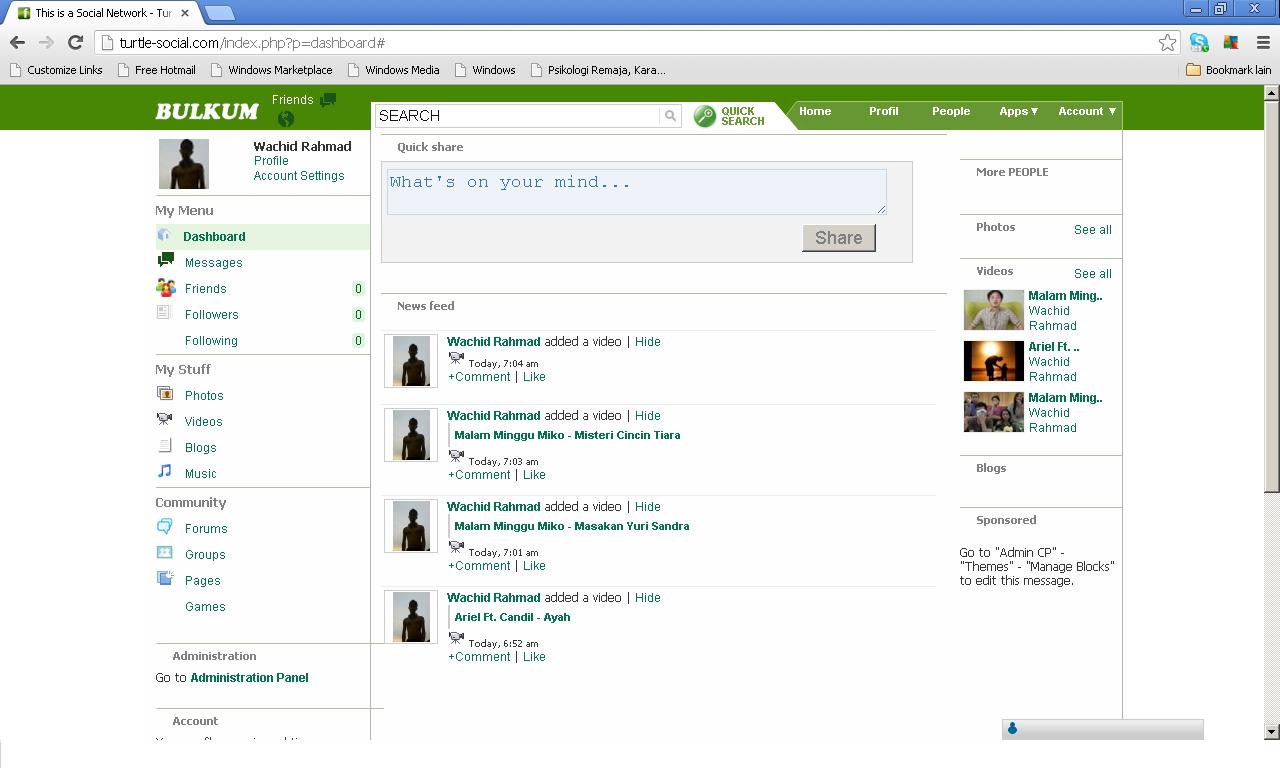Open the Forums icon under Community
Viewport: 1280px width, 768px height.
[x=166, y=527]
